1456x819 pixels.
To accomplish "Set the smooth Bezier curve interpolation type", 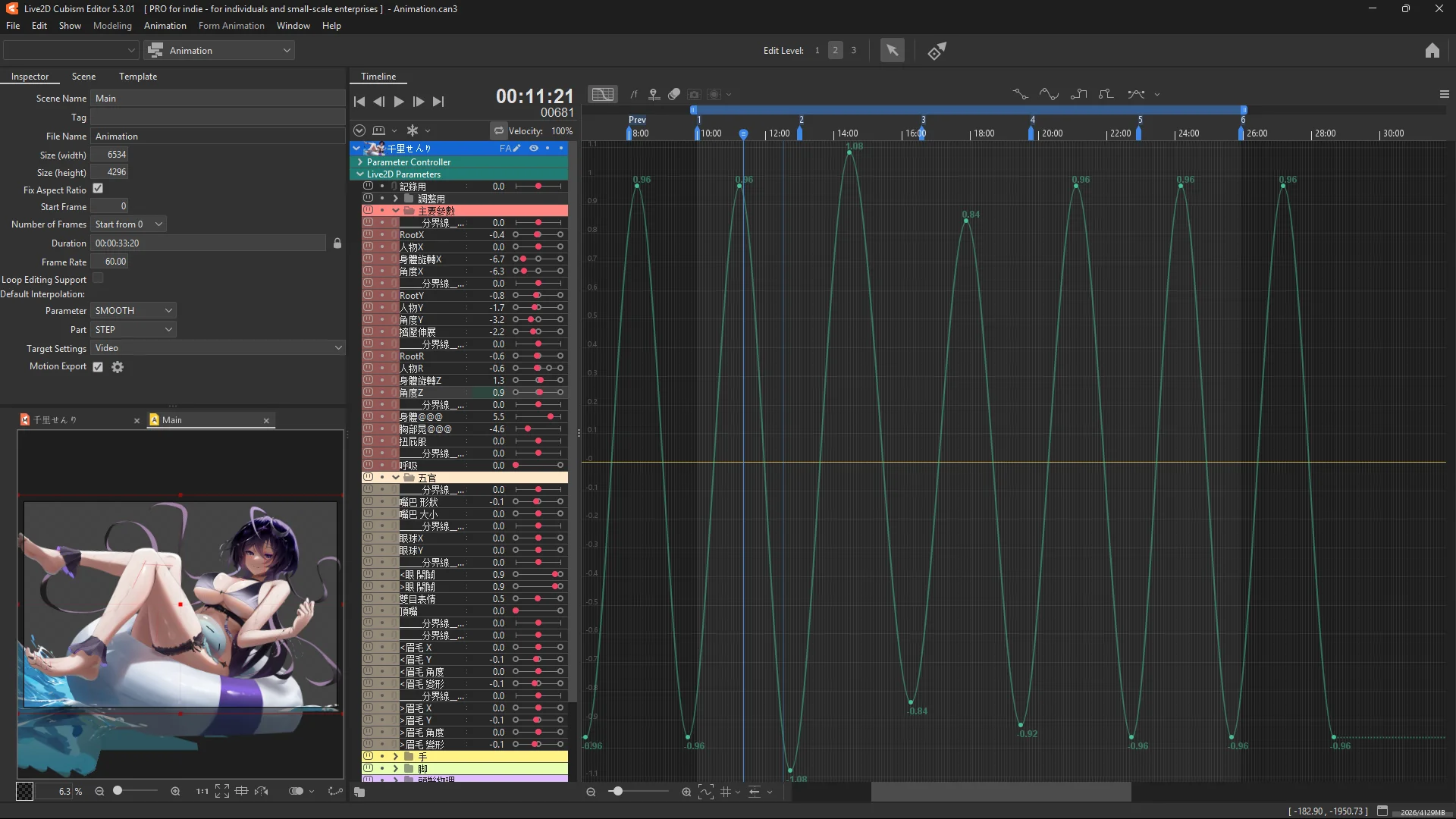I will coord(1050,94).
